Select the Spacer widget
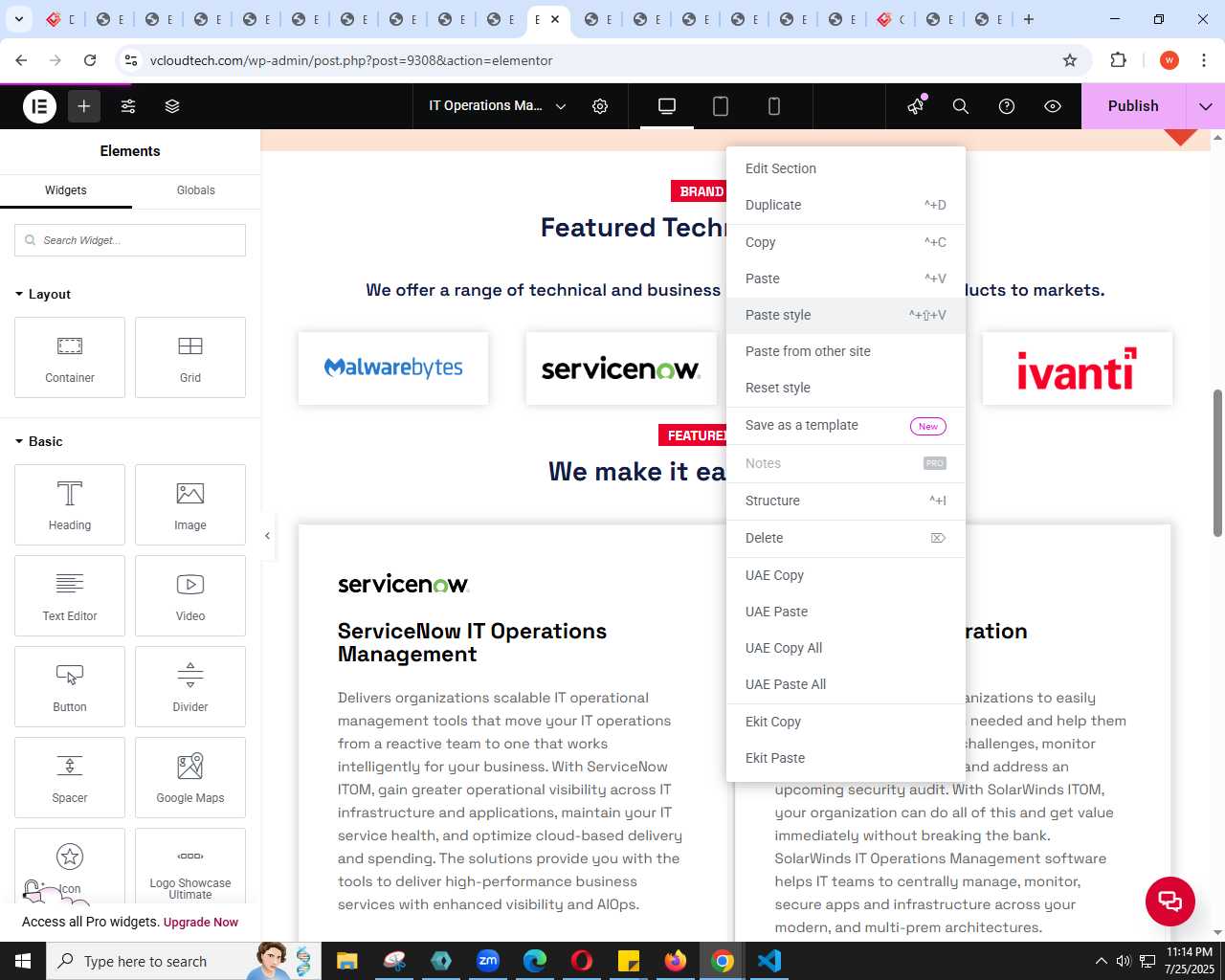The width and height of the screenshot is (1225, 980). coord(70,778)
